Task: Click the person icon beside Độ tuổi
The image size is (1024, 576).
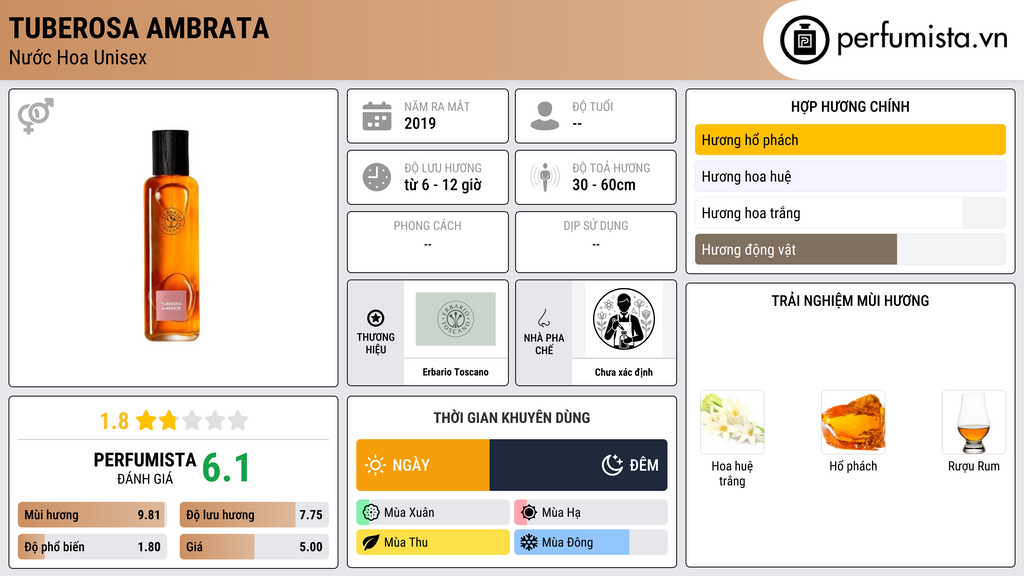Action: point(545,116)
